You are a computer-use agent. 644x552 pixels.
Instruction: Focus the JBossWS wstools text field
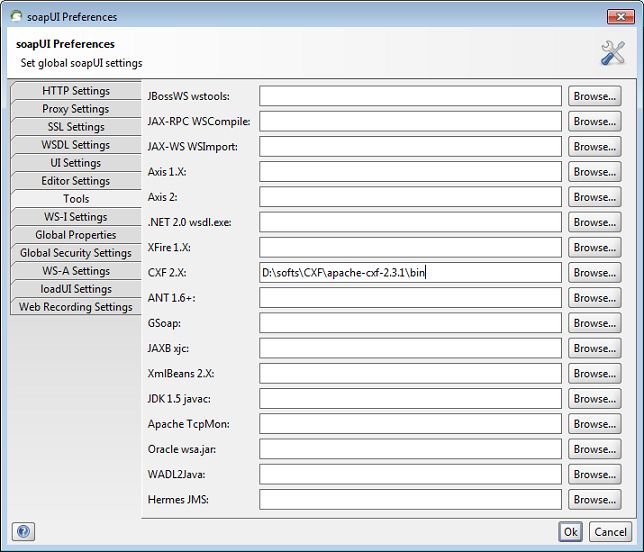[x=410, y=96]
